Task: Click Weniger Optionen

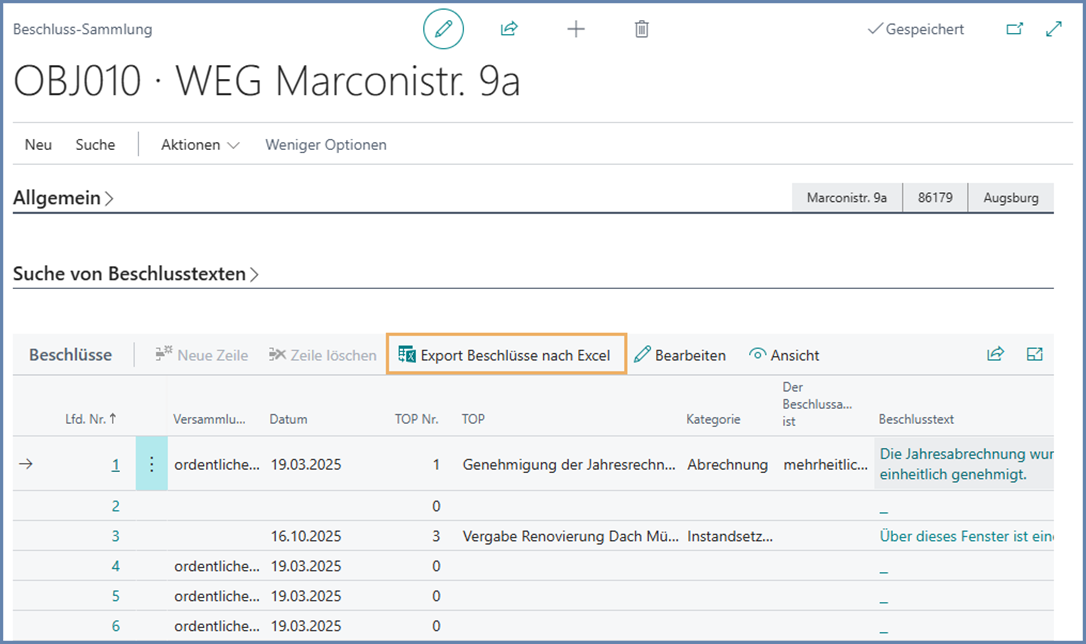Action: (x=325, y=145)
